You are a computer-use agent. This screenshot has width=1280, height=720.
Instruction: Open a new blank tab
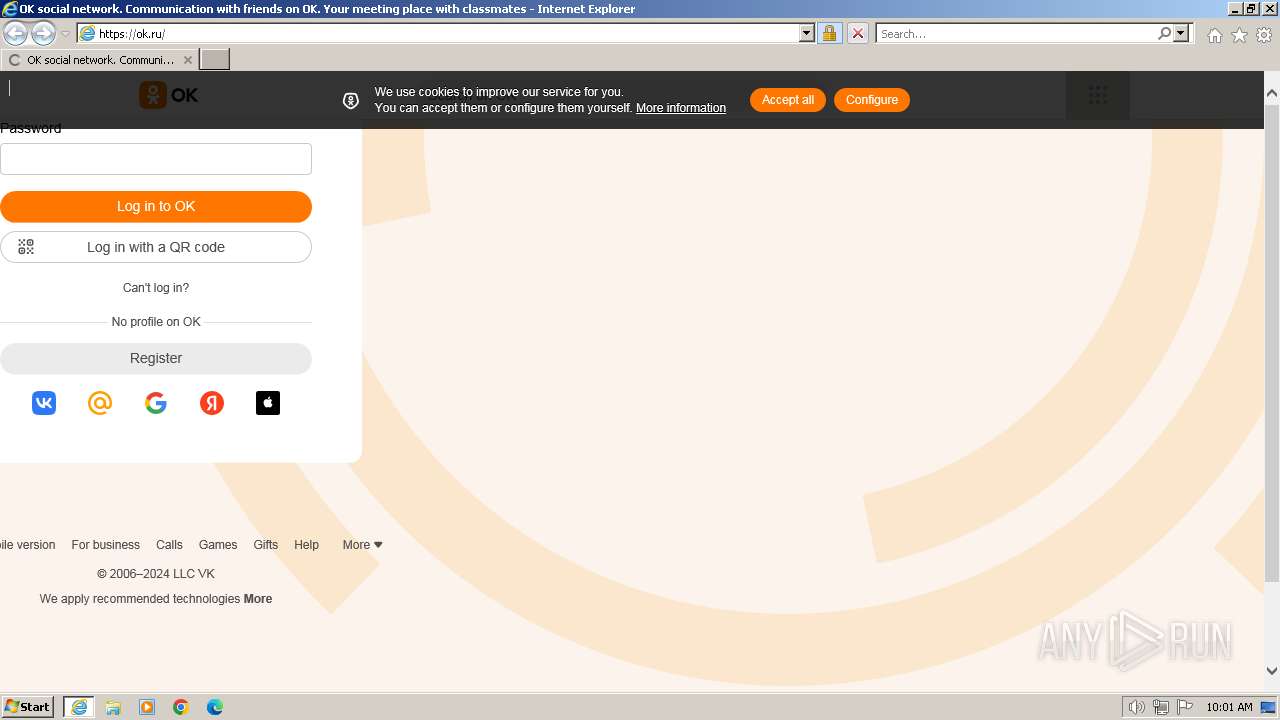(215, 60)
